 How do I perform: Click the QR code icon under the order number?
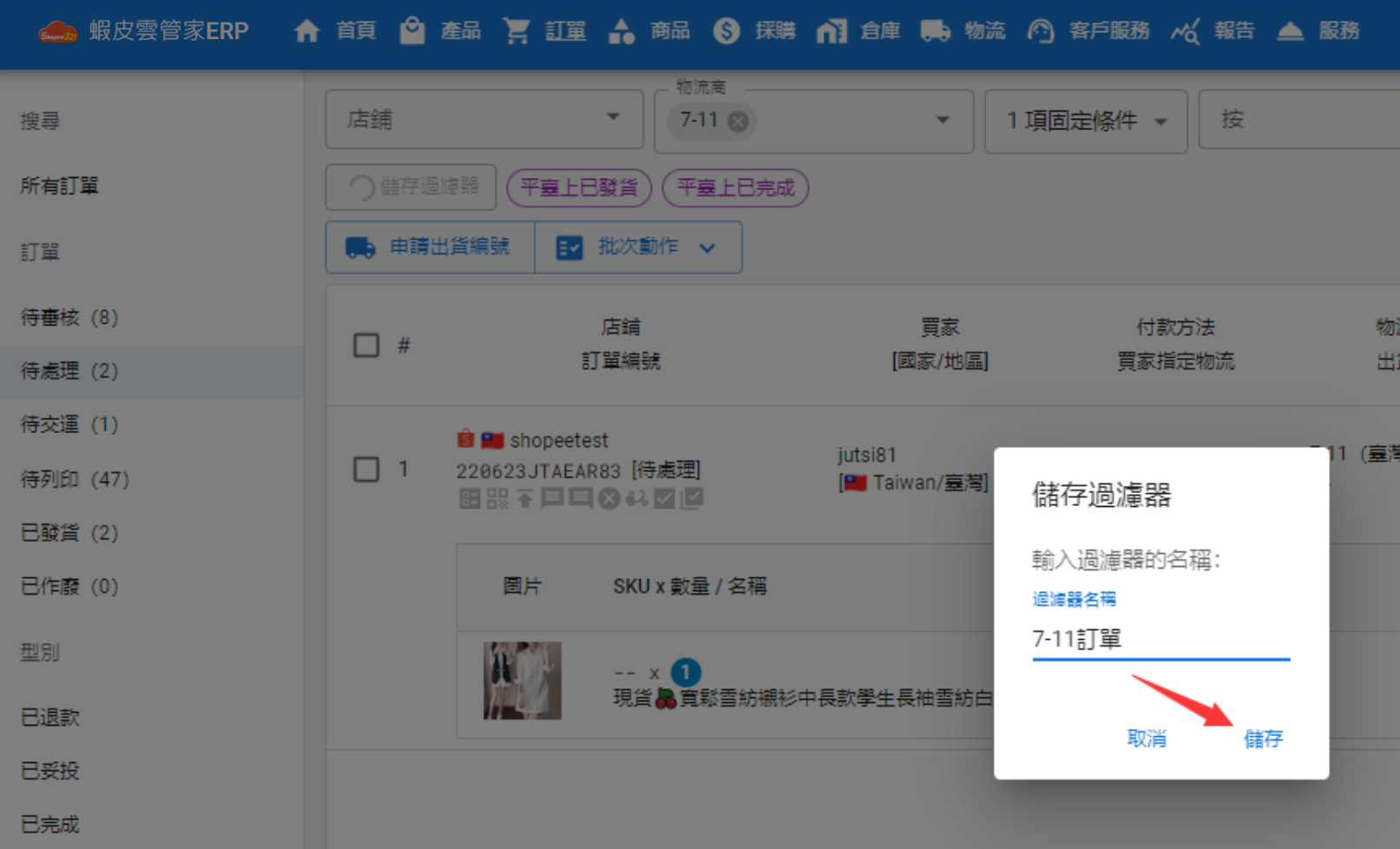tap(497, 498)
